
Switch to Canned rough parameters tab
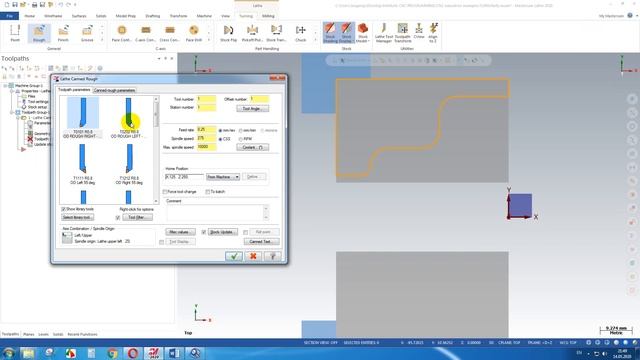coord(114,90)
